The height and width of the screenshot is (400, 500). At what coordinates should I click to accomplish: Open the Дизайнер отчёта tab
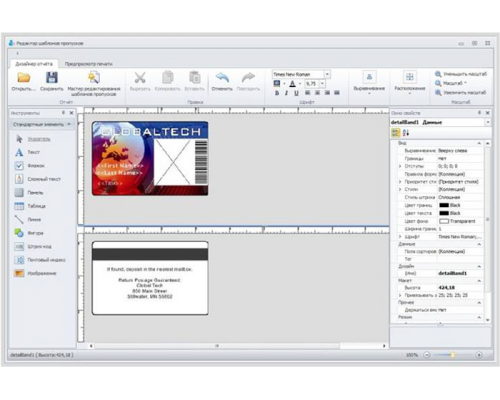(34, 64)
